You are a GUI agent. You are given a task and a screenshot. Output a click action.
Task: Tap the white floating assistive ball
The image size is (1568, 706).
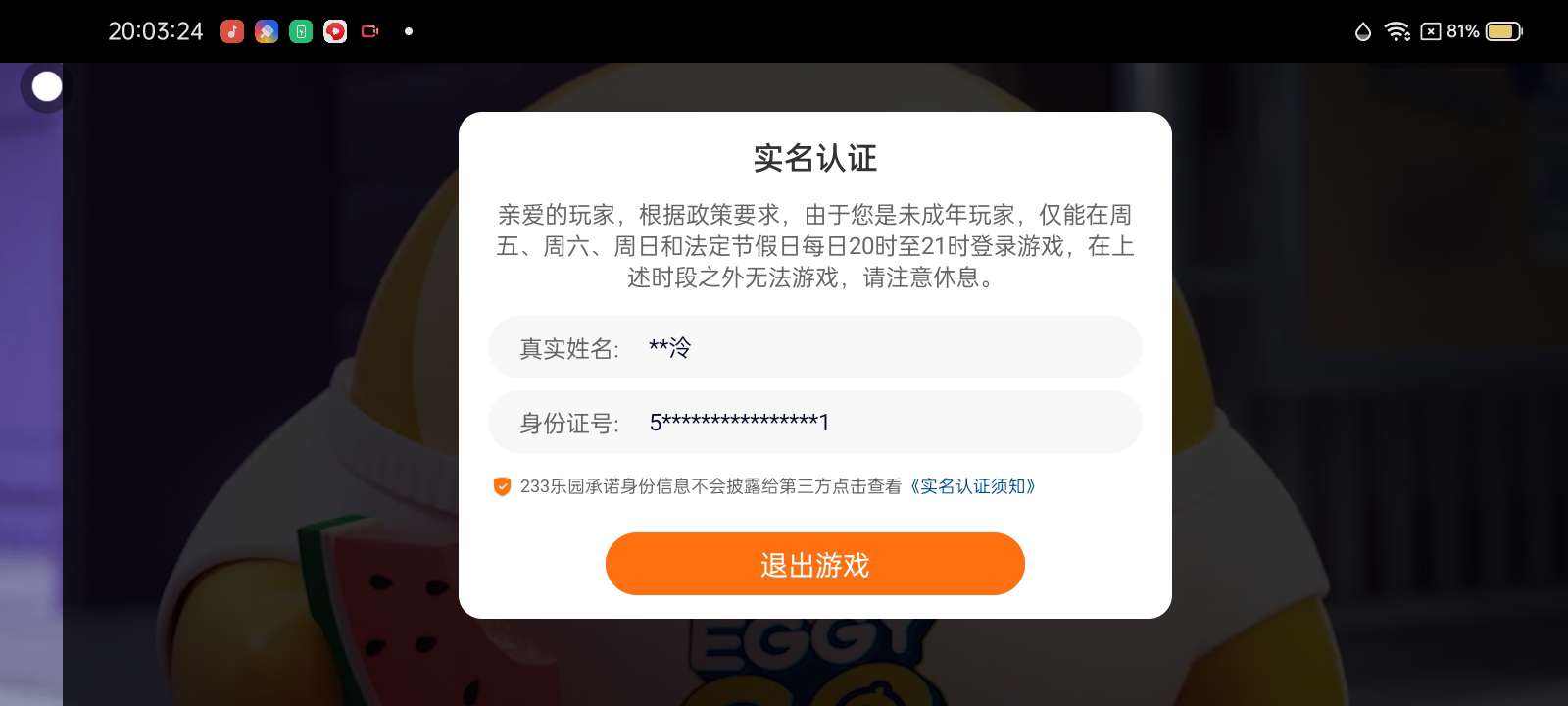point(46,87)
